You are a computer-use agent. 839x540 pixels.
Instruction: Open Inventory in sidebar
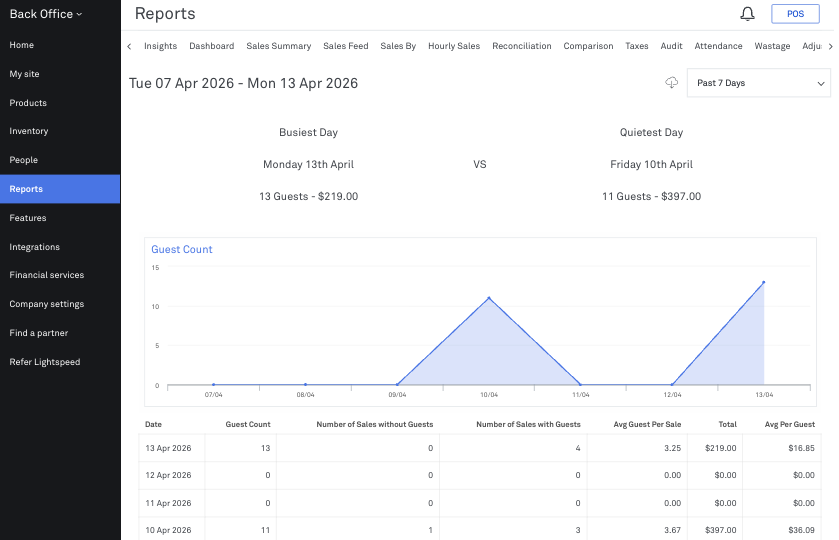point(60,131)
